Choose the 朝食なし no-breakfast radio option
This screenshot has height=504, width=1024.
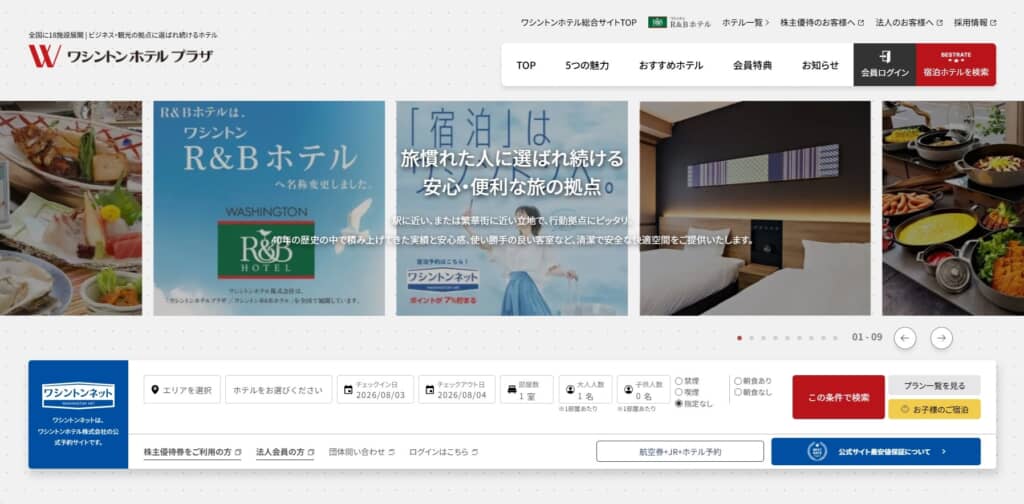[x=738, y=392]
